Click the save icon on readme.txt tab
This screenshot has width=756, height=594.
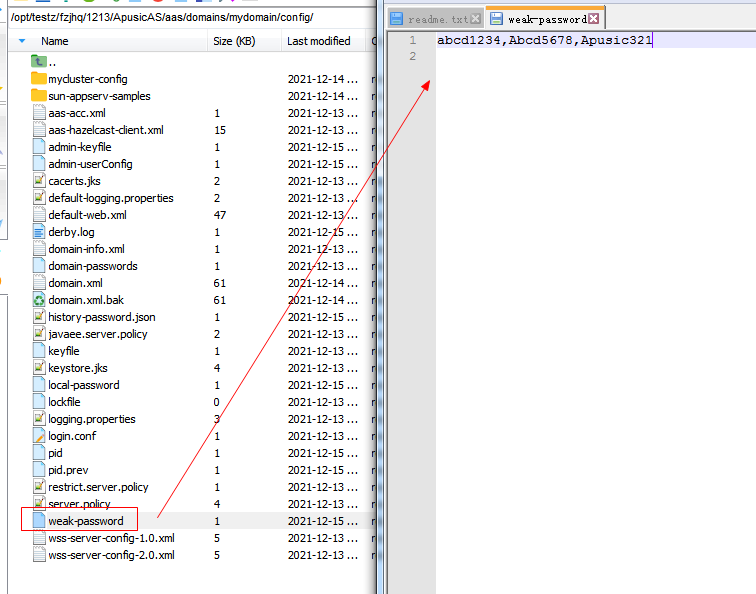point(397,19)
